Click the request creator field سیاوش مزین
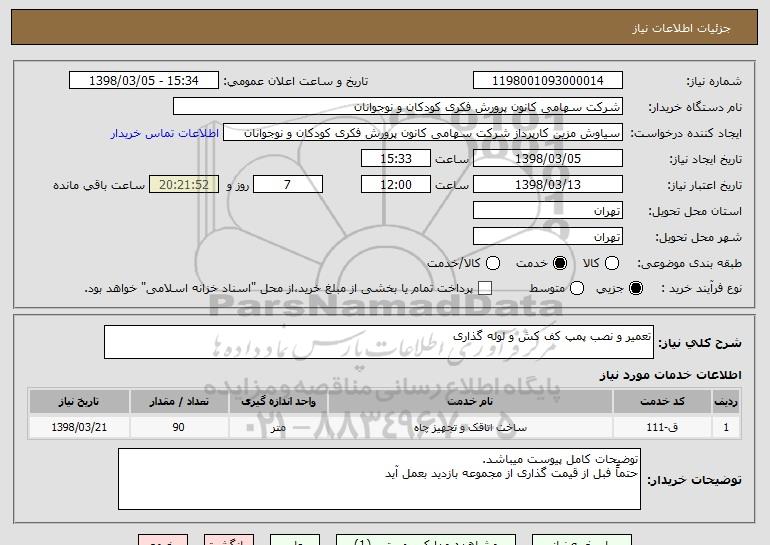This screenshot has width=770, height=545. [x=423, y=133]
